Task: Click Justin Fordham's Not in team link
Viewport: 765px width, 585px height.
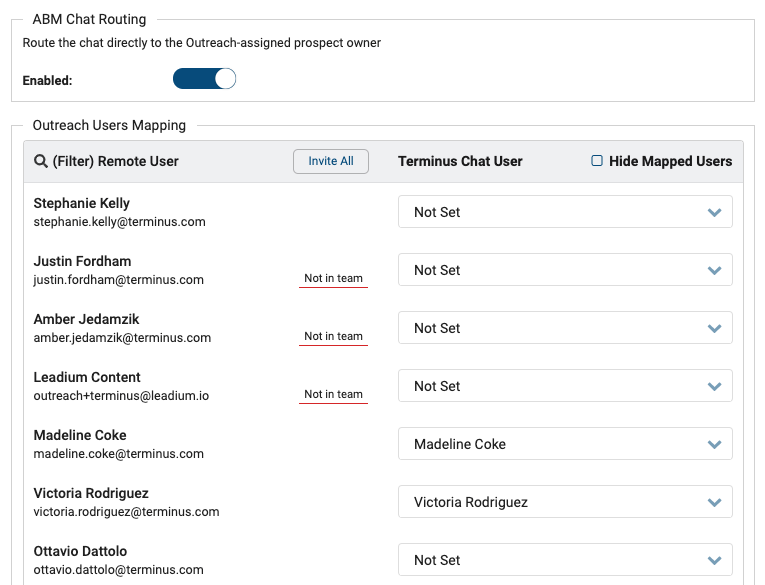Action: click(333, 278)
